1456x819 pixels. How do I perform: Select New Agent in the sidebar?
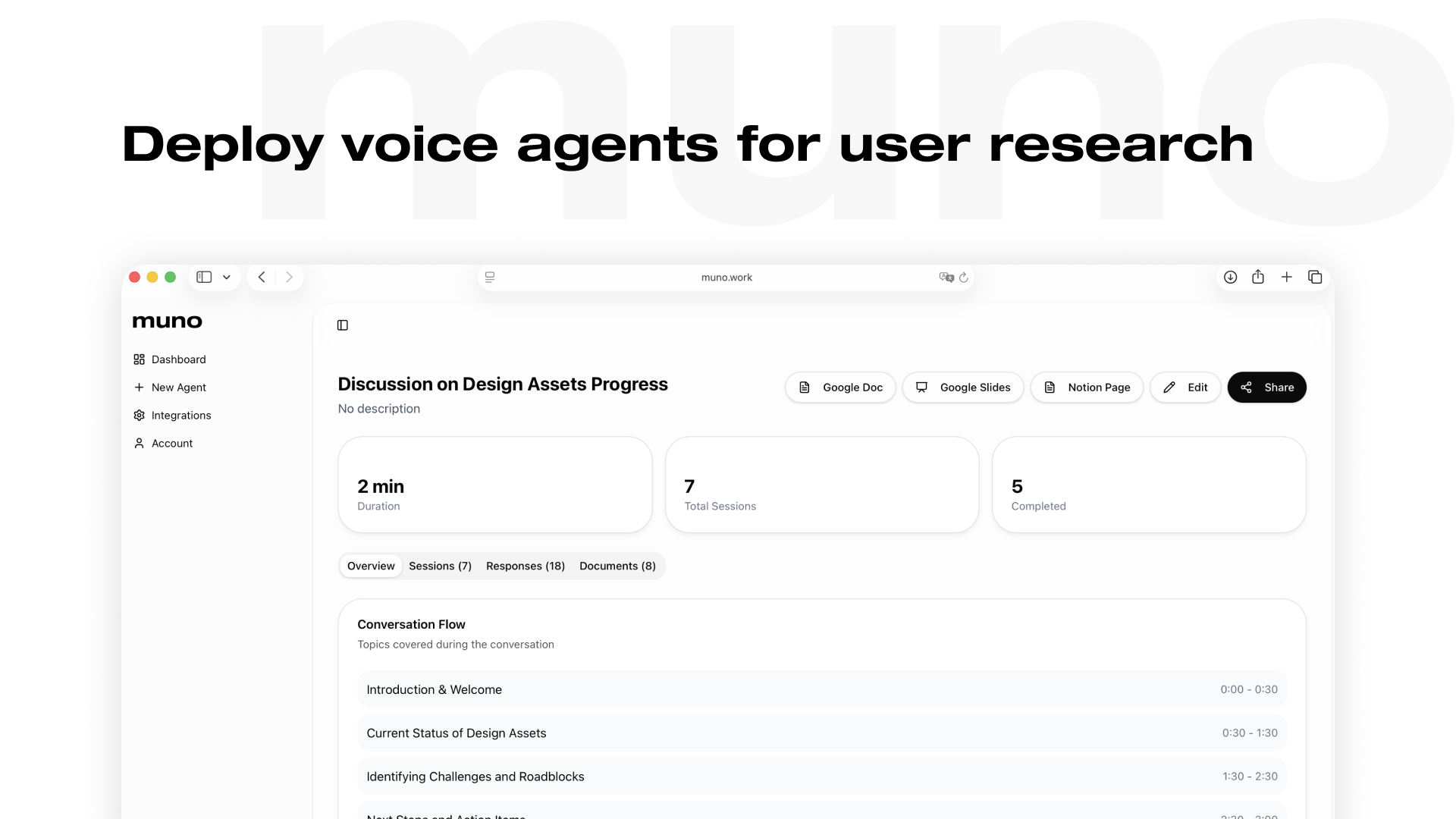[x=178, y=388]
